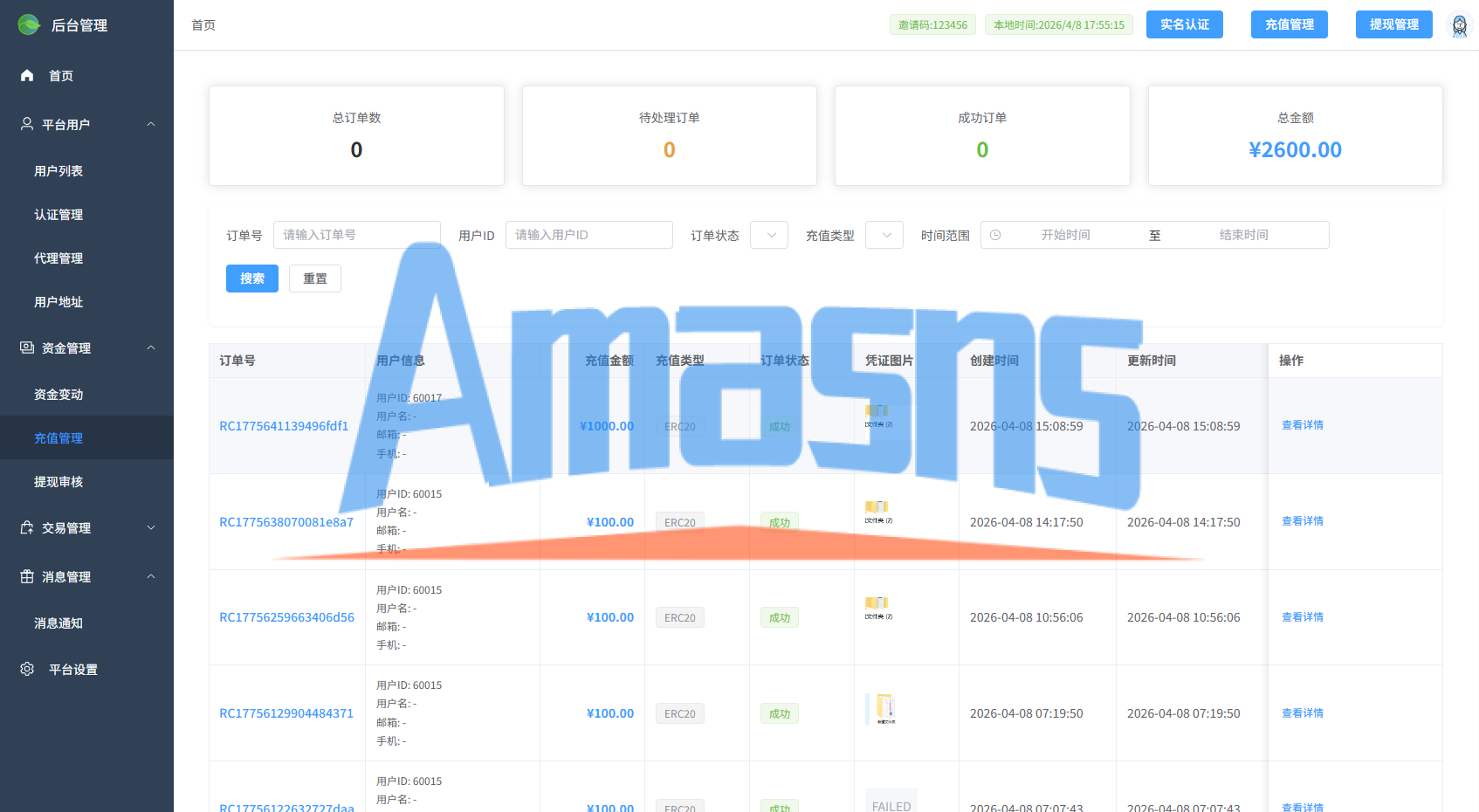This screenshot has height=812, width=1479.
Task: Click the 实名认证 button in header
Action: coord(1185,24)
